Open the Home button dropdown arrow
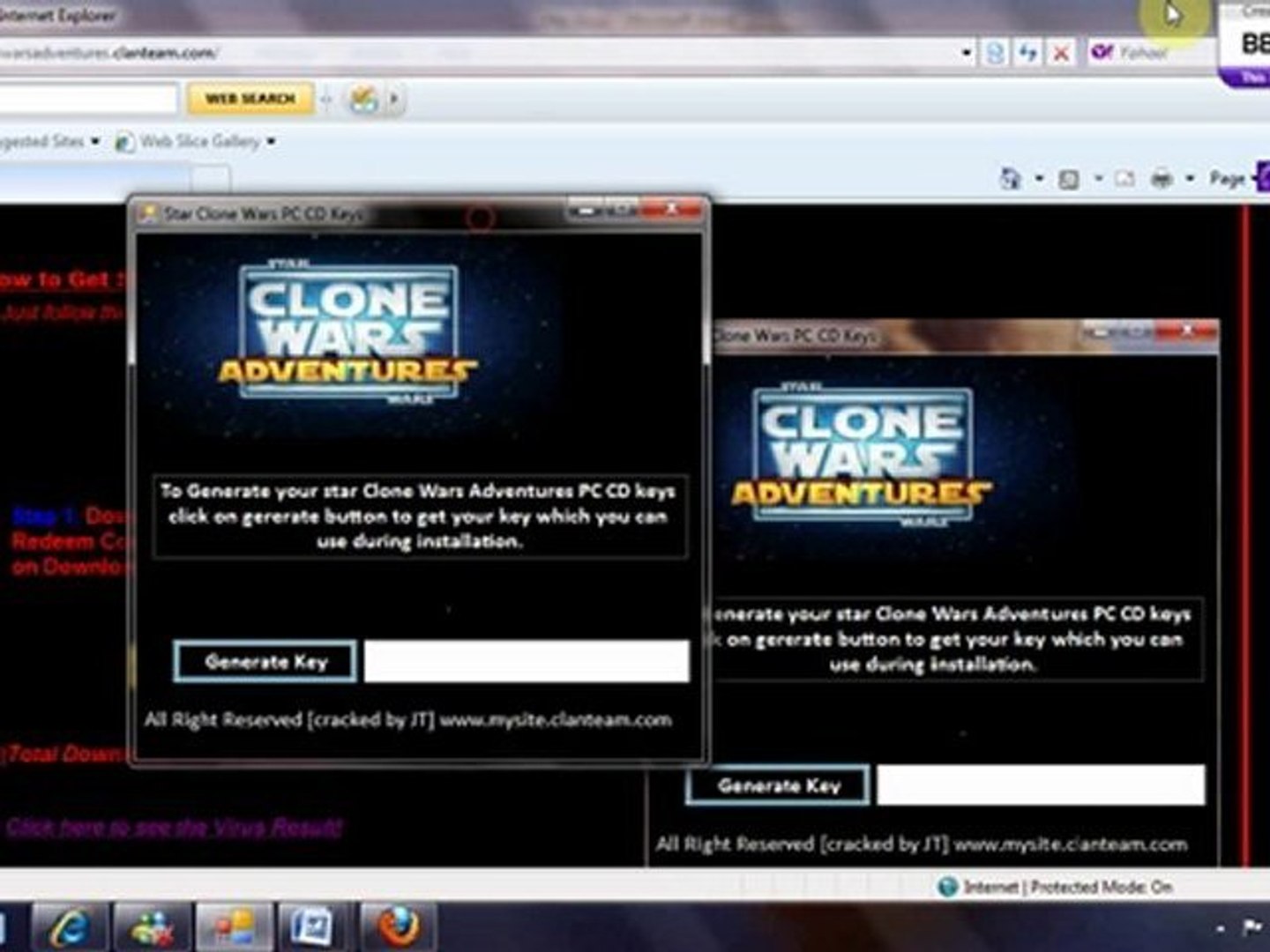1270x952 pixels. (1039, 179)
